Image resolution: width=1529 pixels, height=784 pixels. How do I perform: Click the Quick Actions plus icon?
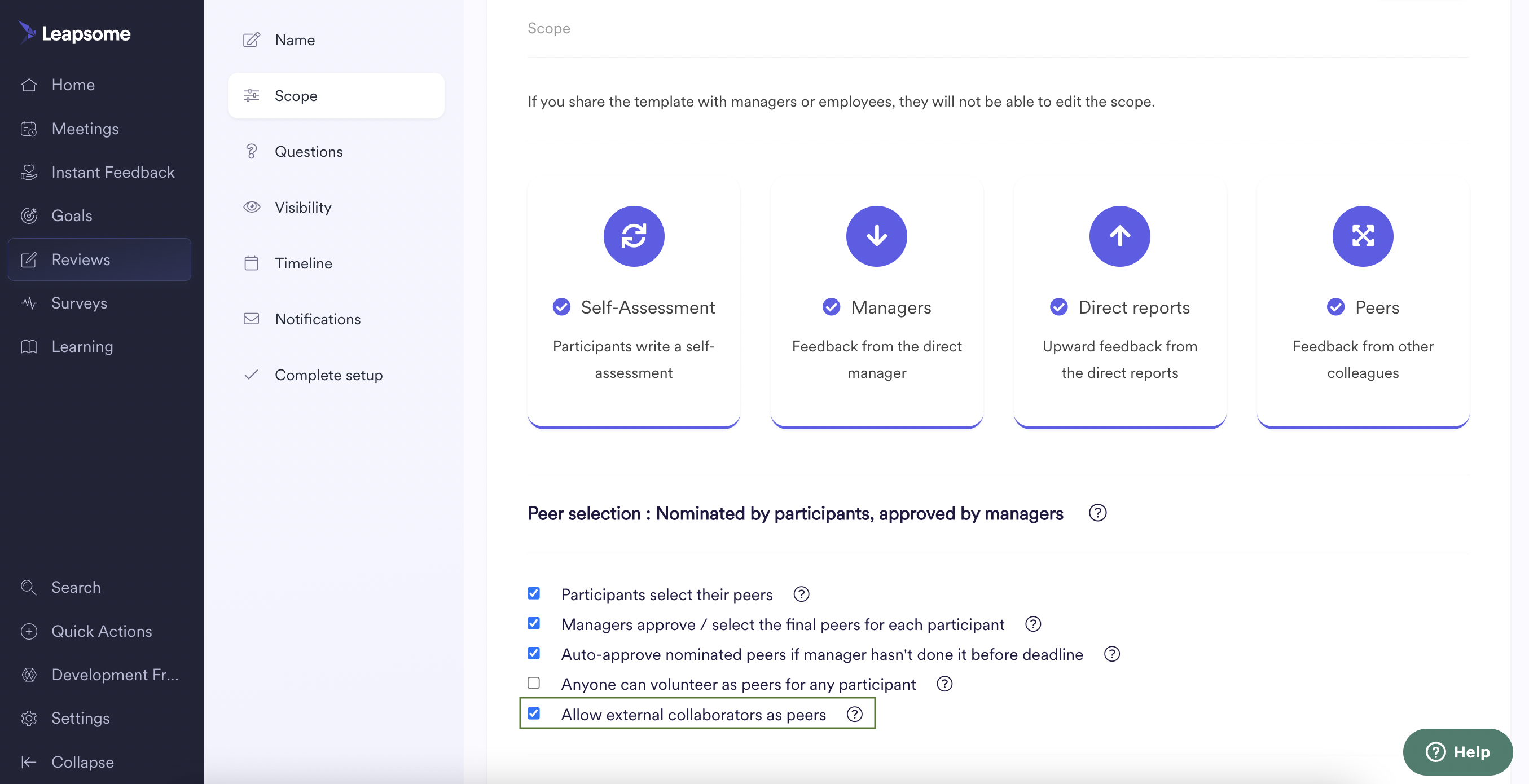[29, 631]
